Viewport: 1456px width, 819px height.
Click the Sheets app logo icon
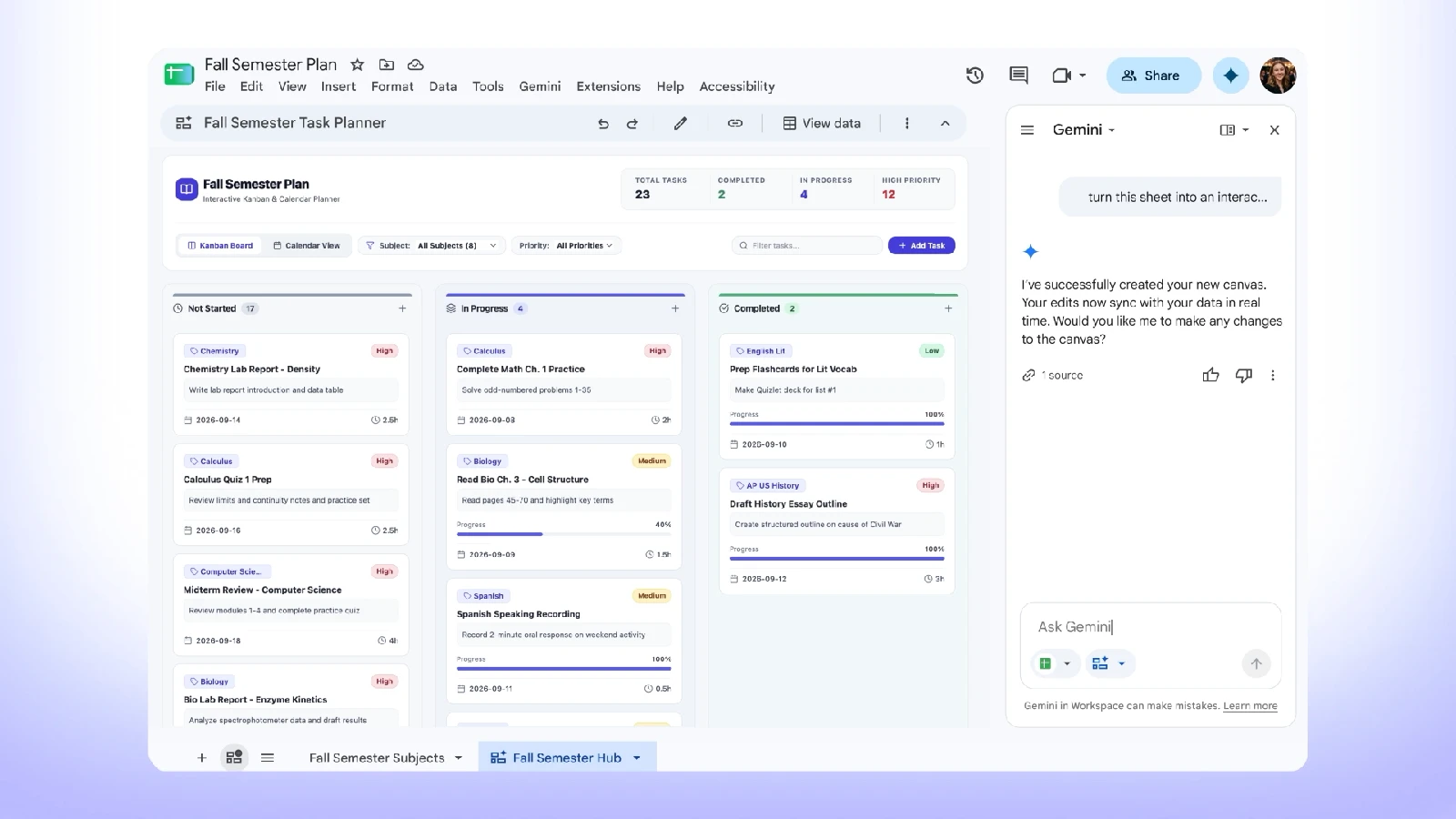click(179, 75)
